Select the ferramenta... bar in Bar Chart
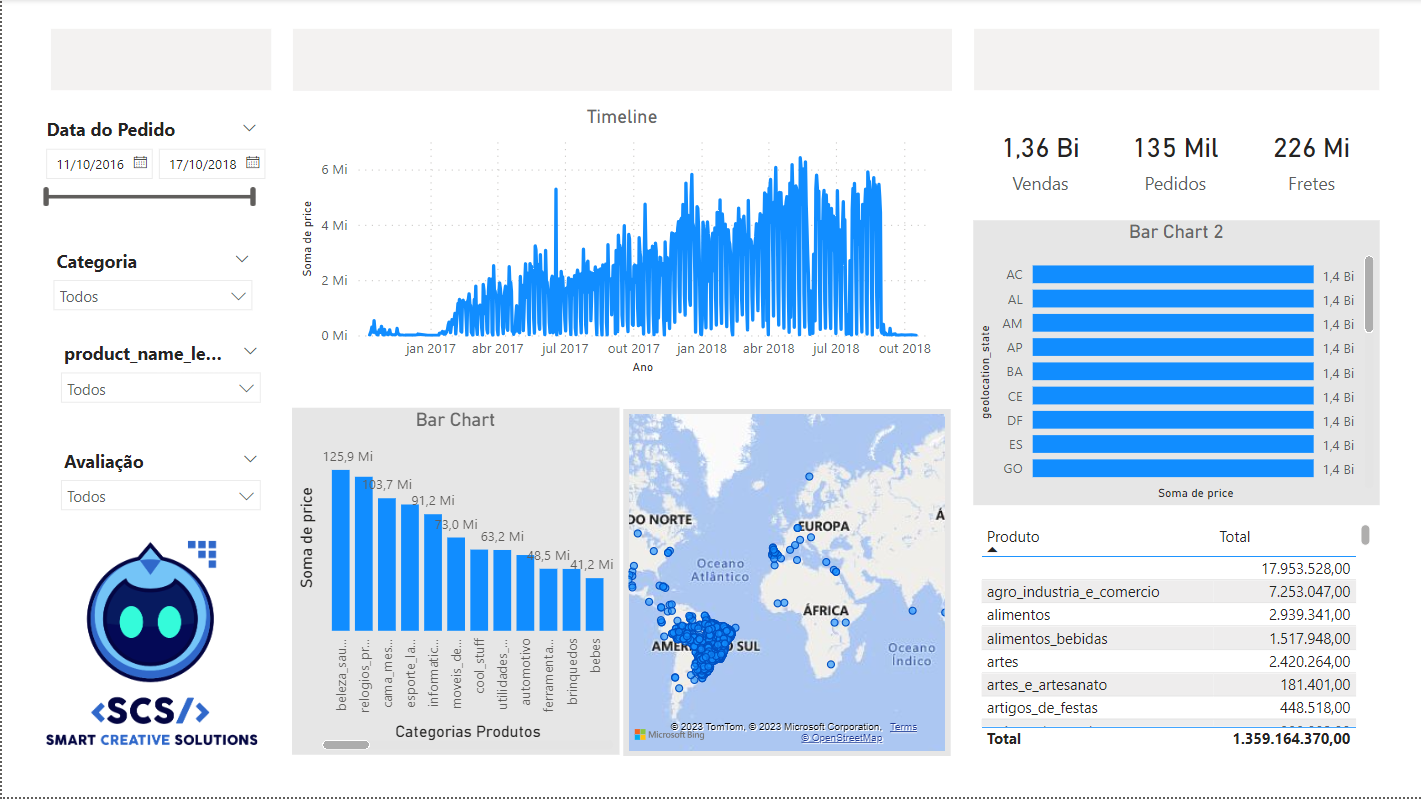 548,599
